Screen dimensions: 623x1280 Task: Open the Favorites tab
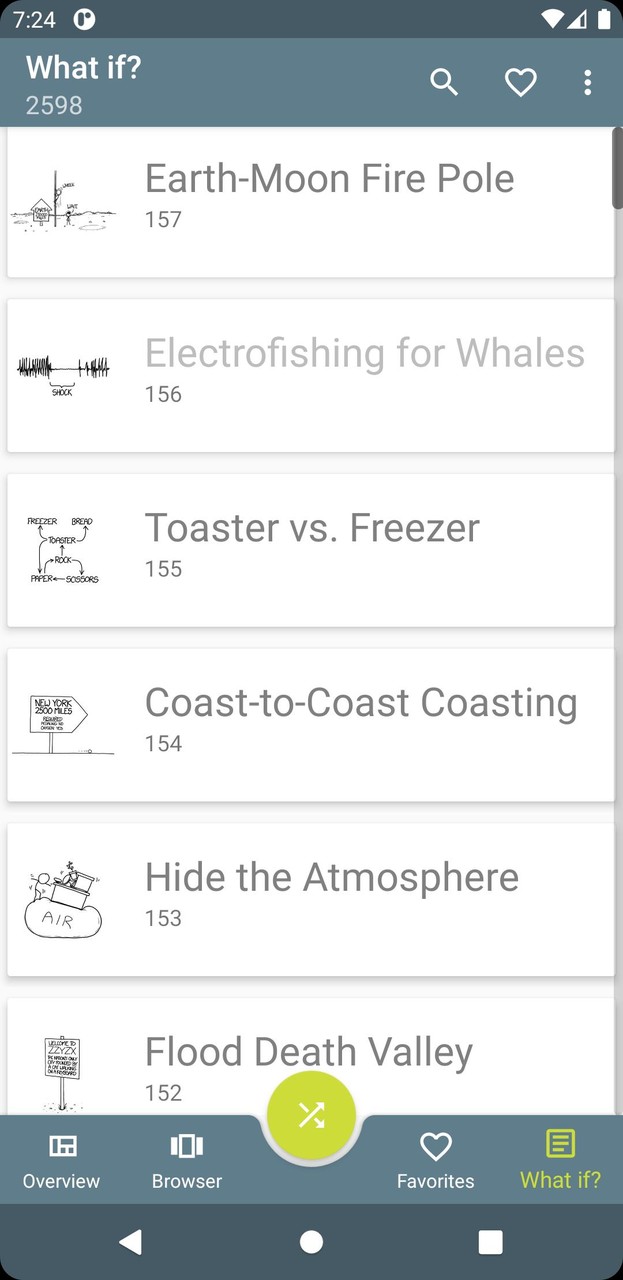[435, 1160]
